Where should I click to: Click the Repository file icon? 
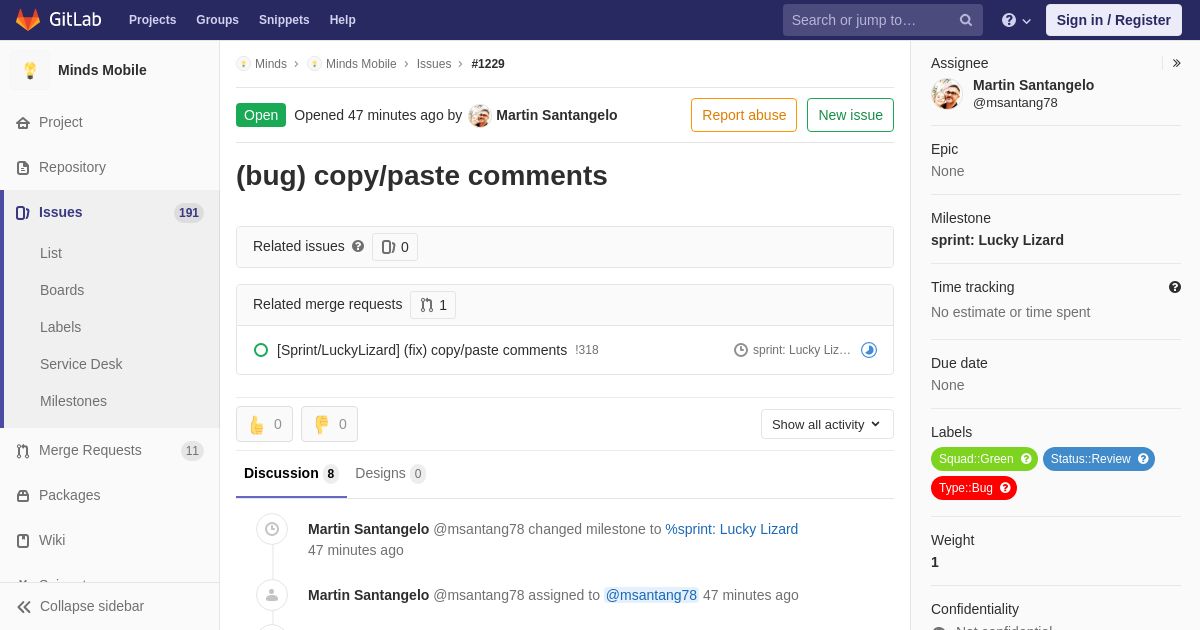coord(23,167)
